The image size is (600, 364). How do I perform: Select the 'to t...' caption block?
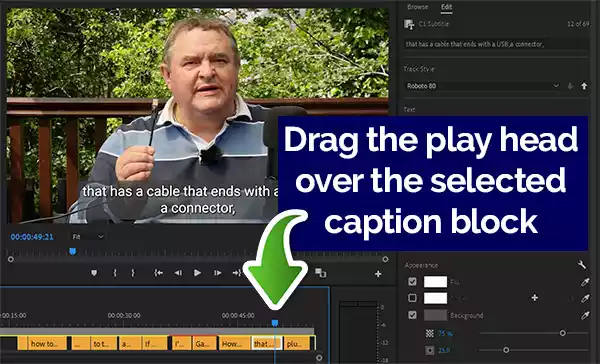tap(104, 343)
